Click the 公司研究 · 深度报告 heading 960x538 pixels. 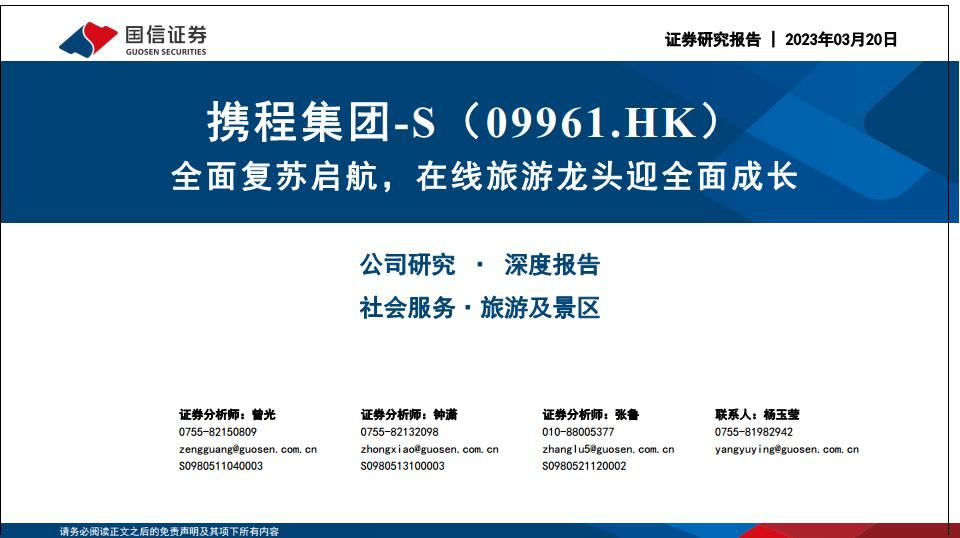pyautogui.click(x=479, y=265)
